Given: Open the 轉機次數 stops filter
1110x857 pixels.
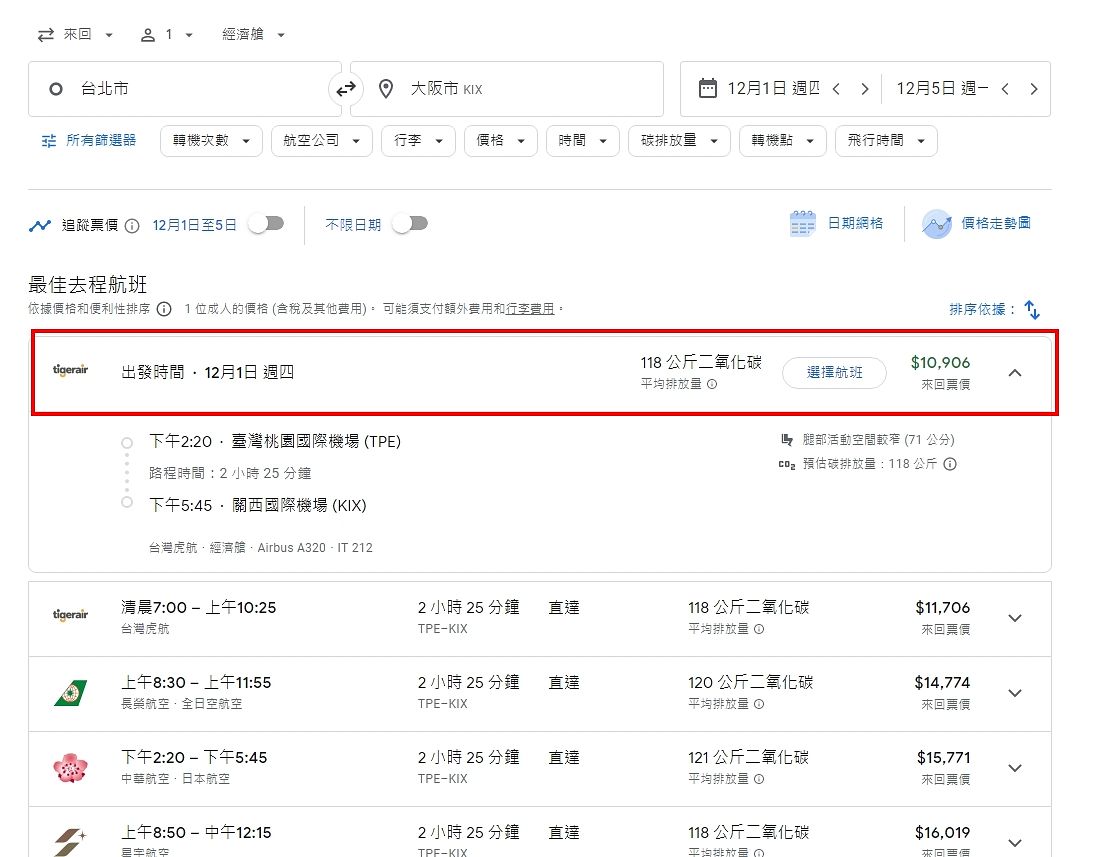Looking at the screenshot, I should [211, 141].
